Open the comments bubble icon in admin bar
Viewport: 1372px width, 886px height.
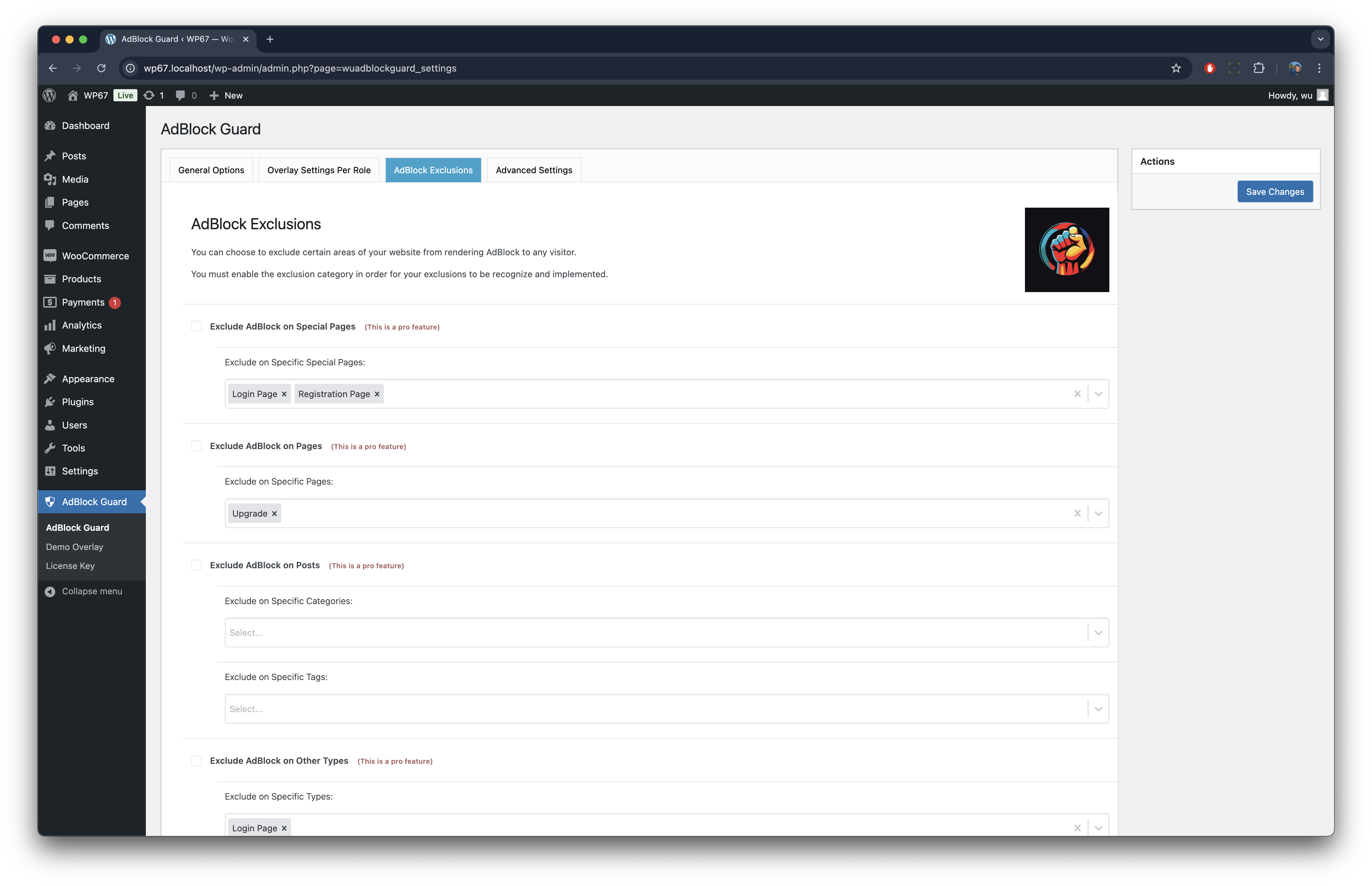coord(180,96)
